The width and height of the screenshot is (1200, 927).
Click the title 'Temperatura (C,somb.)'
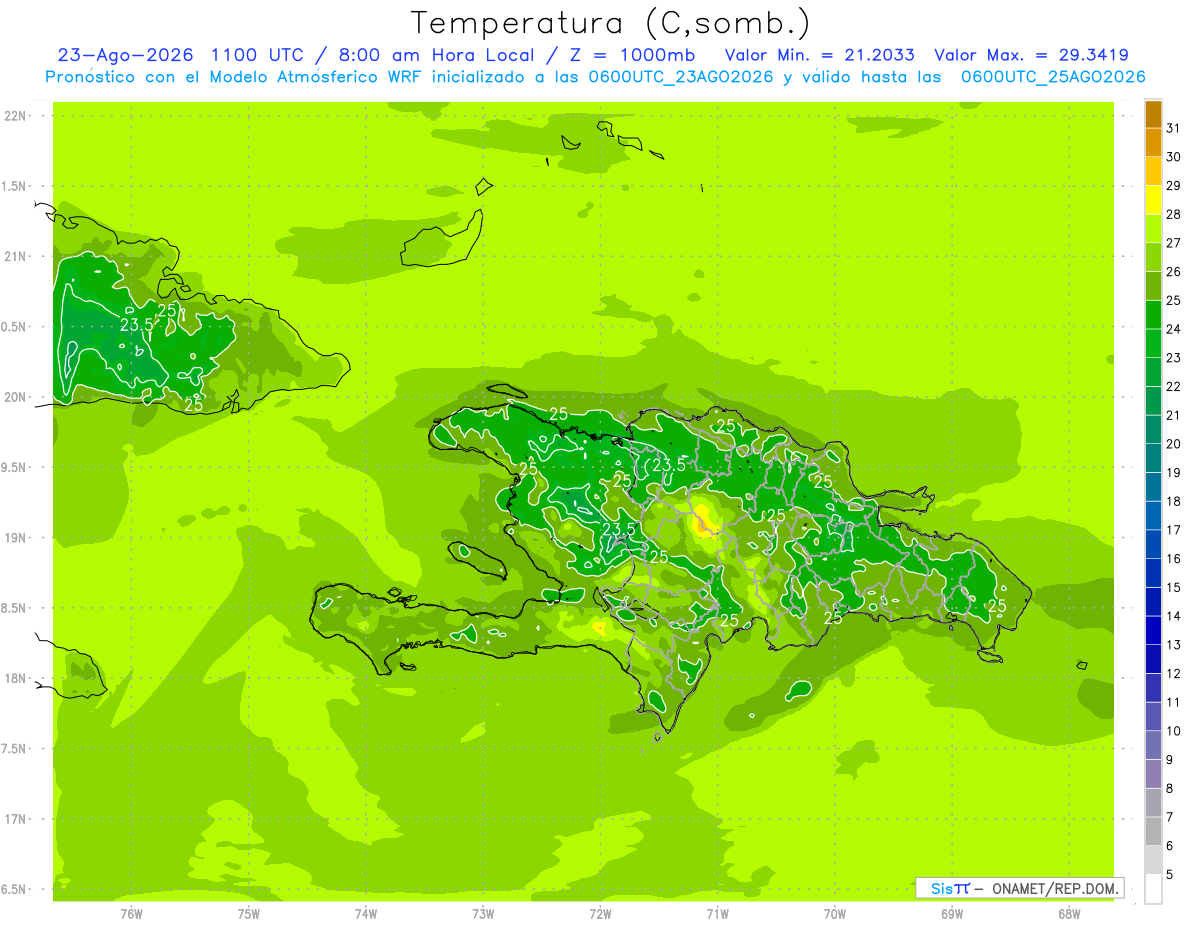[611, 22]
